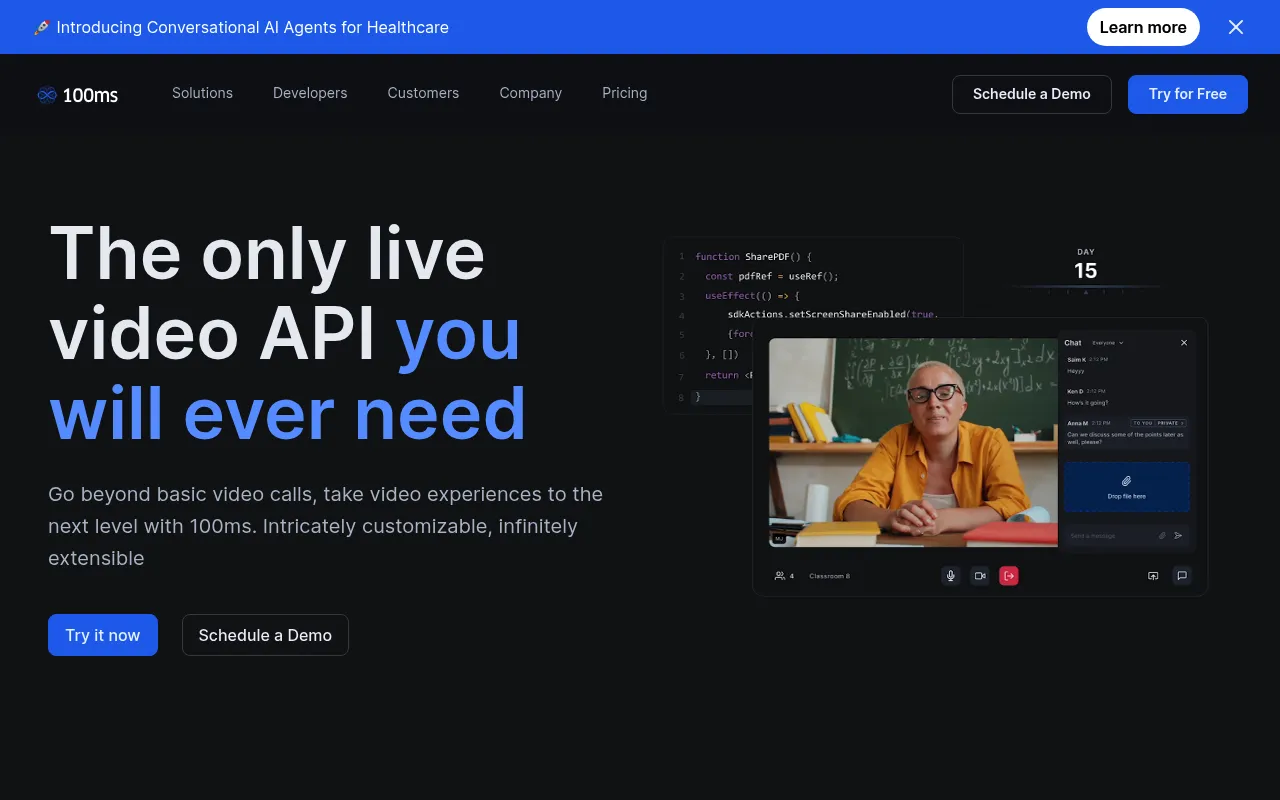Go to the Pricing page
The height and width of the screenshot is (800, 1280).
click(625, 93)
